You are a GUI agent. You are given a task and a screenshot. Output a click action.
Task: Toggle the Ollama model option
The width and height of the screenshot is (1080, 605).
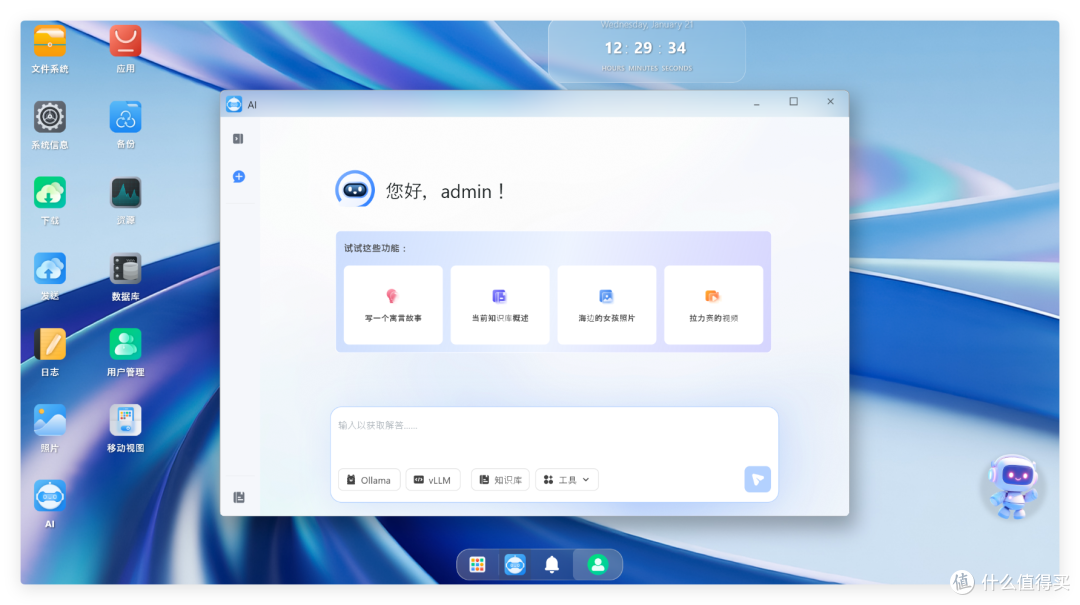(369, 480)
